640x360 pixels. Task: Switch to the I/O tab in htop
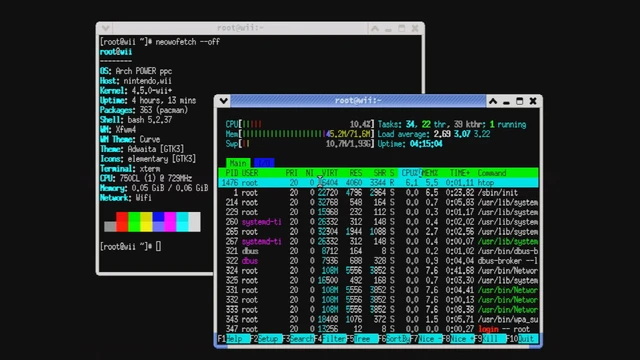click(x=264, y=163)
